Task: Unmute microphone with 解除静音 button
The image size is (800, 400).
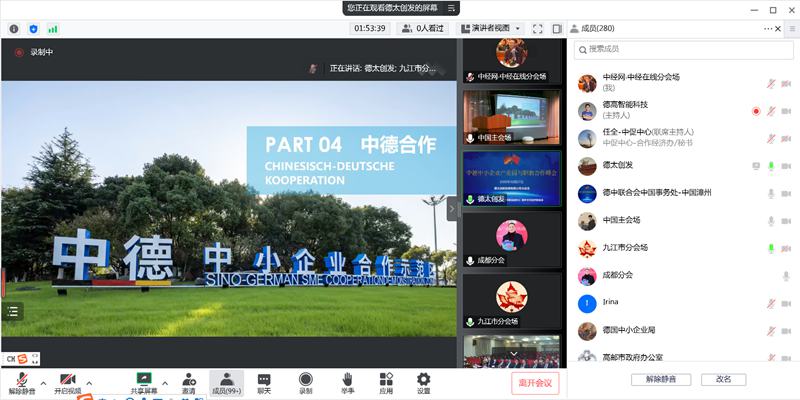Action: (x=22, y=384)
